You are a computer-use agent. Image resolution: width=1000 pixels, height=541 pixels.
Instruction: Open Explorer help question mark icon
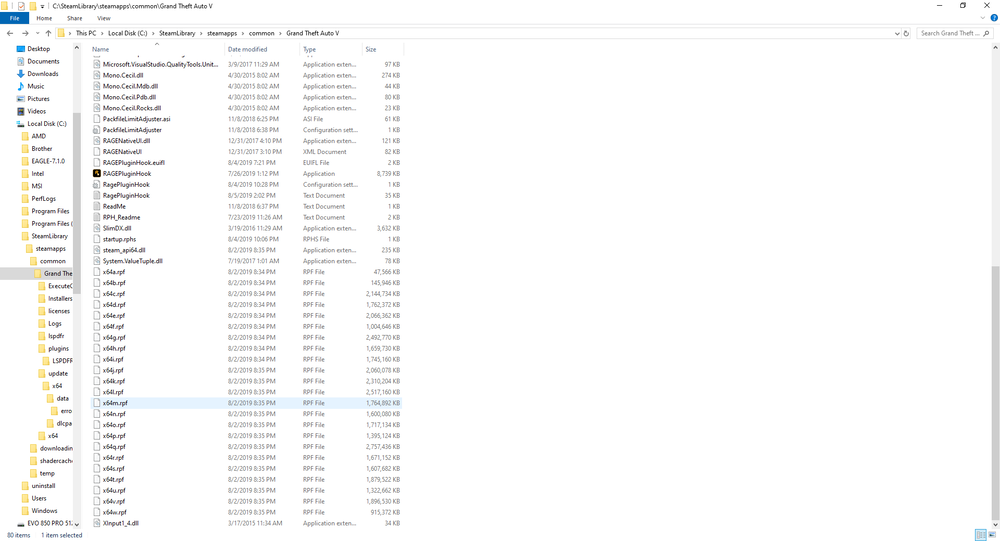(994, 18)
